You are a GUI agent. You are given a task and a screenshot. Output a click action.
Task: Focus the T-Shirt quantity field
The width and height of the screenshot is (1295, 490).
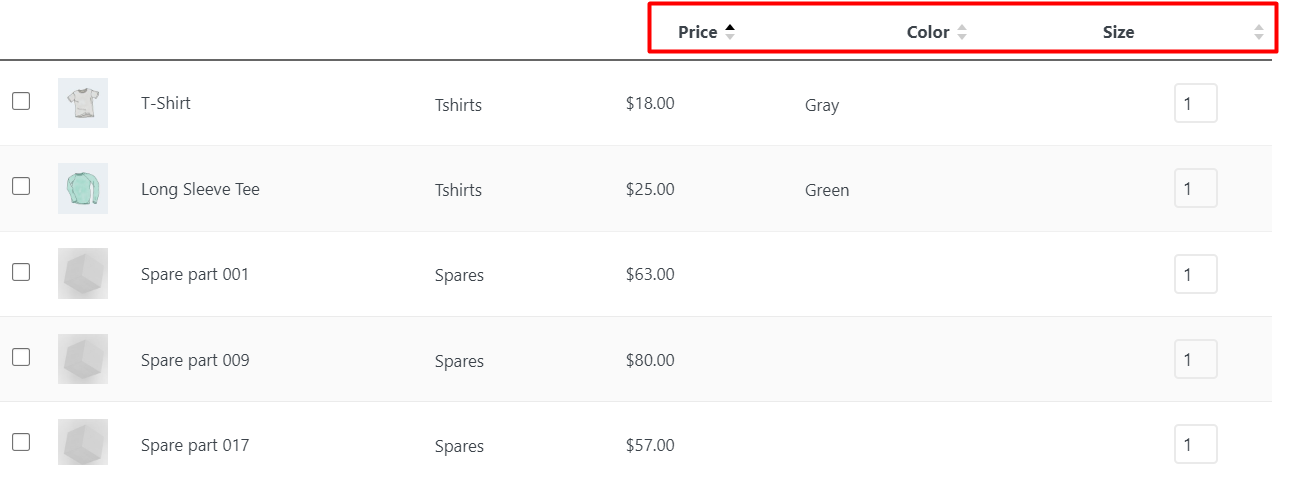pos(1195,103)
